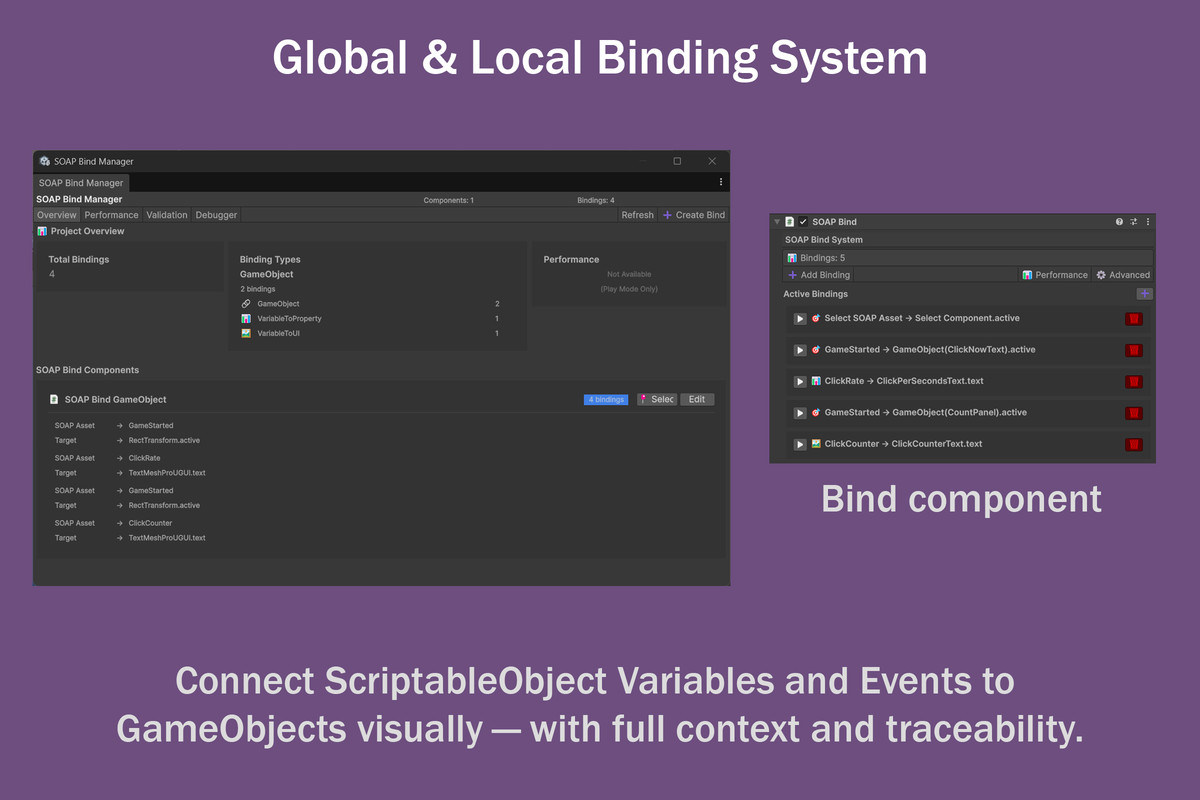Image resolution: width=1200 pixels, height=800 pixels.
Task: Delete the GameStarted CountPanel binding
Action: pos(1134,413)
